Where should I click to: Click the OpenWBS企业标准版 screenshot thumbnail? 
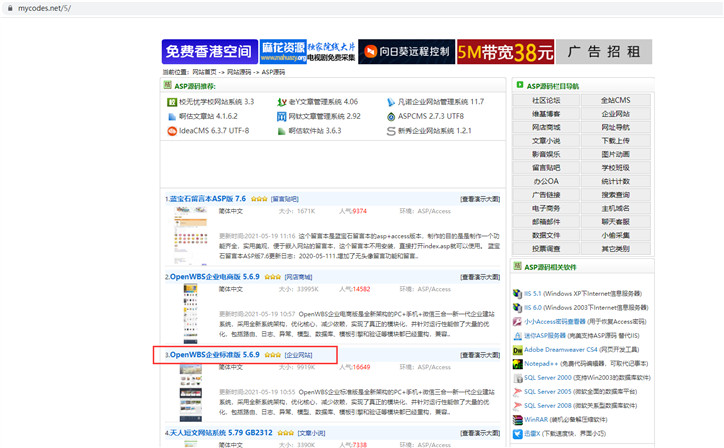(x=191, y=393)
